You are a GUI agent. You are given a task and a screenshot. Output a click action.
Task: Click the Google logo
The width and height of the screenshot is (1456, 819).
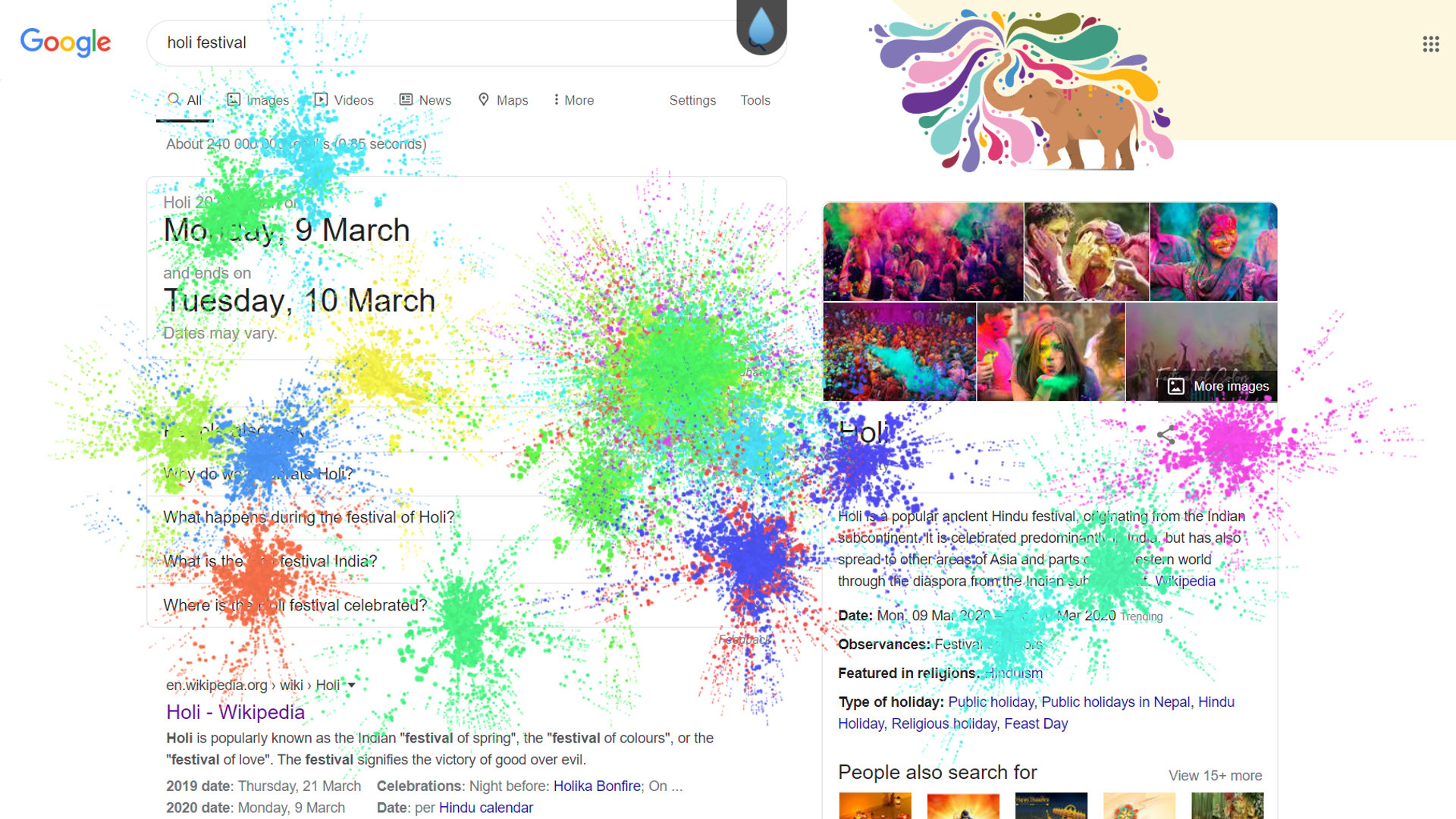(65, 42)
